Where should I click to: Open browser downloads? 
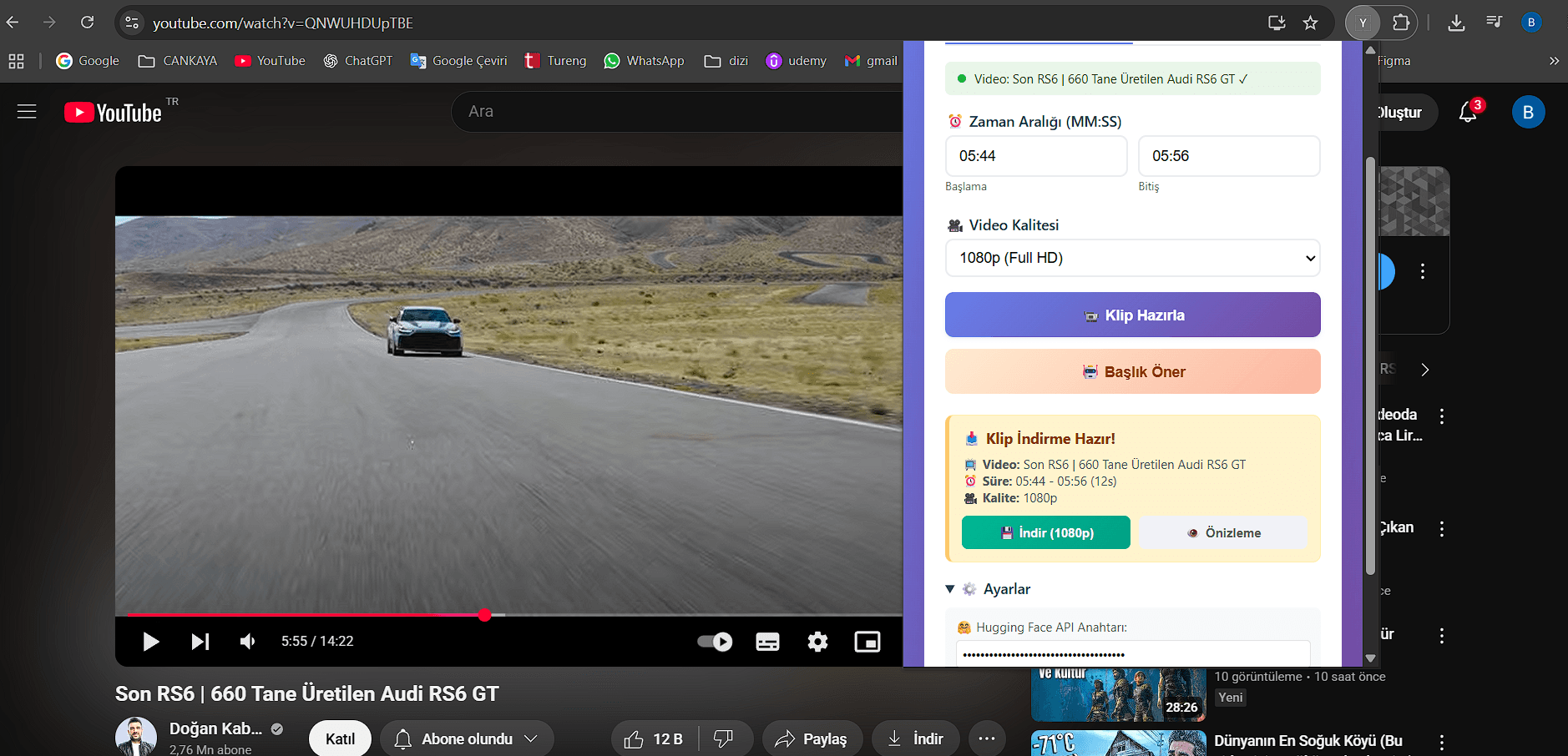tap(1456, 23)
